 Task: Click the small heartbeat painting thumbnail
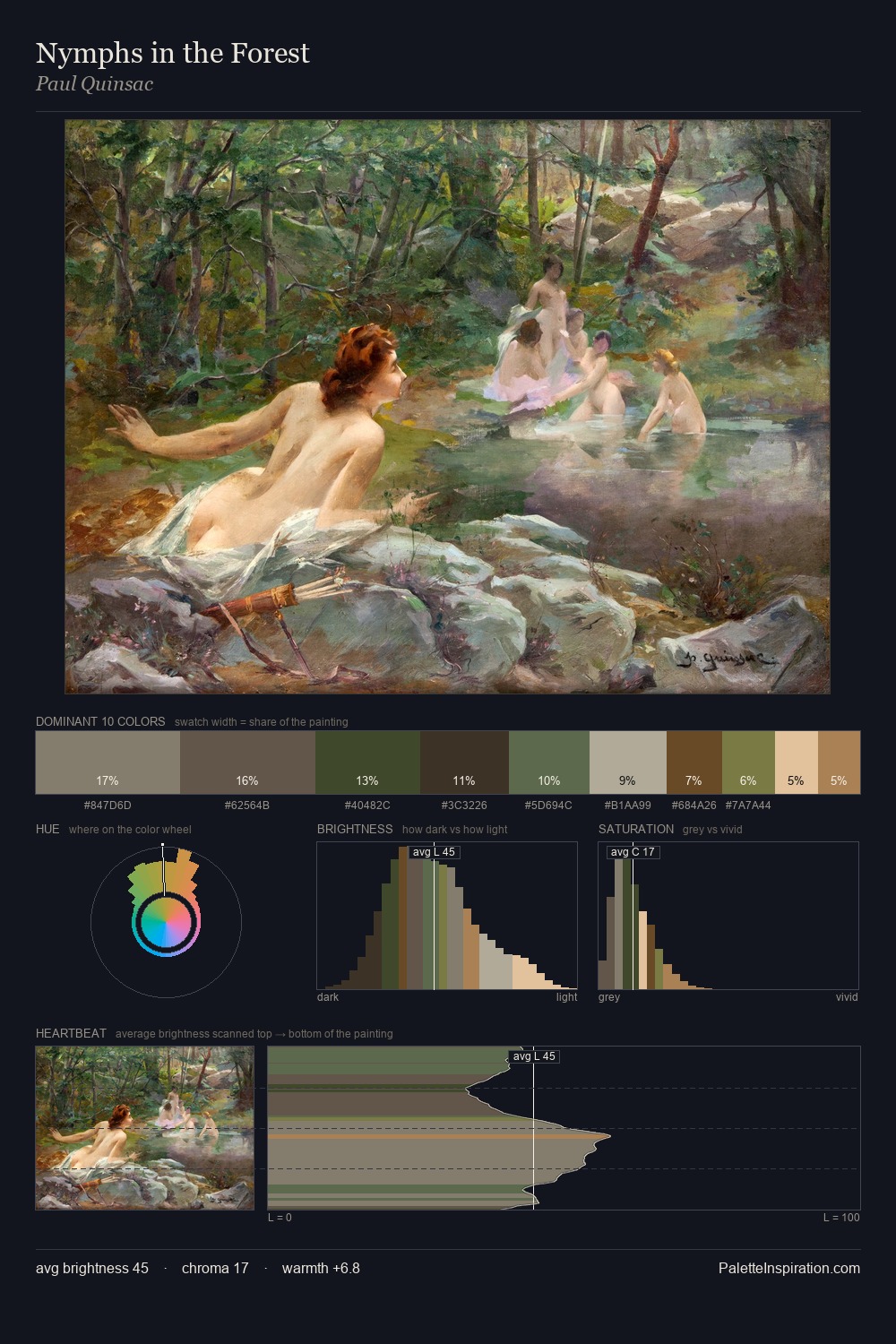tap(145, 1128)
